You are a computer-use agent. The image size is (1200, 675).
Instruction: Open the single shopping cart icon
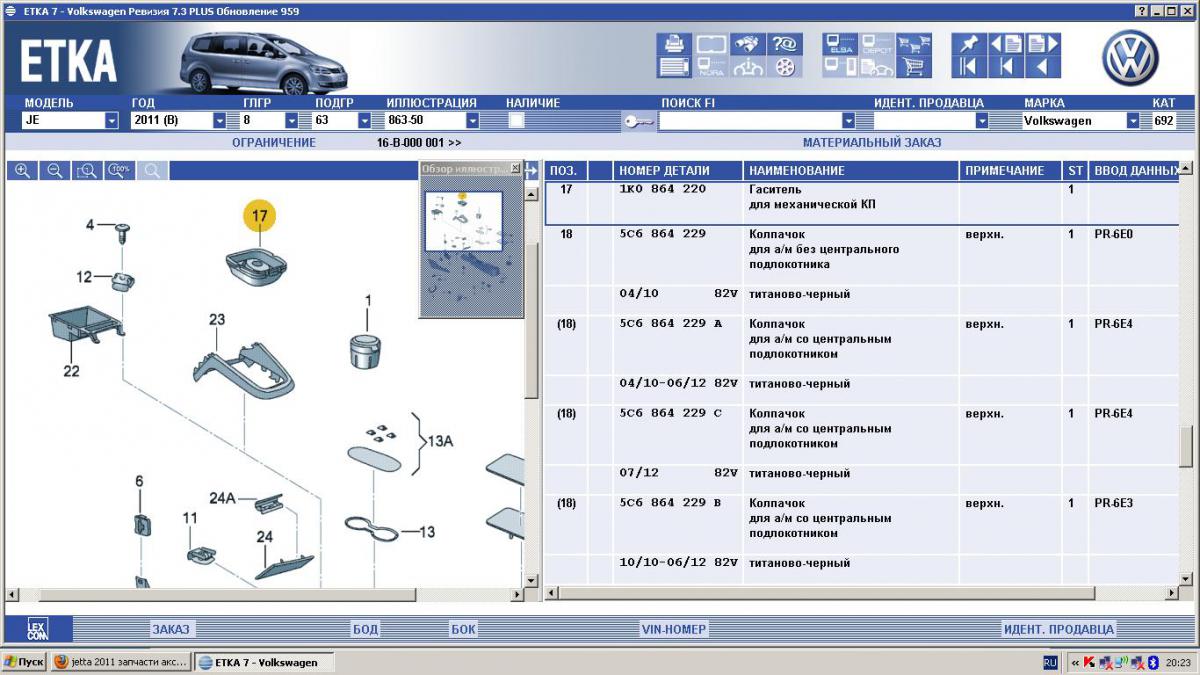pos(913,67)
